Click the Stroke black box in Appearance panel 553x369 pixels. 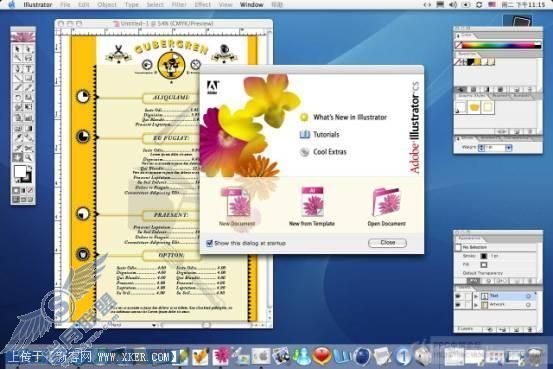pyautogui.click(x=484, y=256)
